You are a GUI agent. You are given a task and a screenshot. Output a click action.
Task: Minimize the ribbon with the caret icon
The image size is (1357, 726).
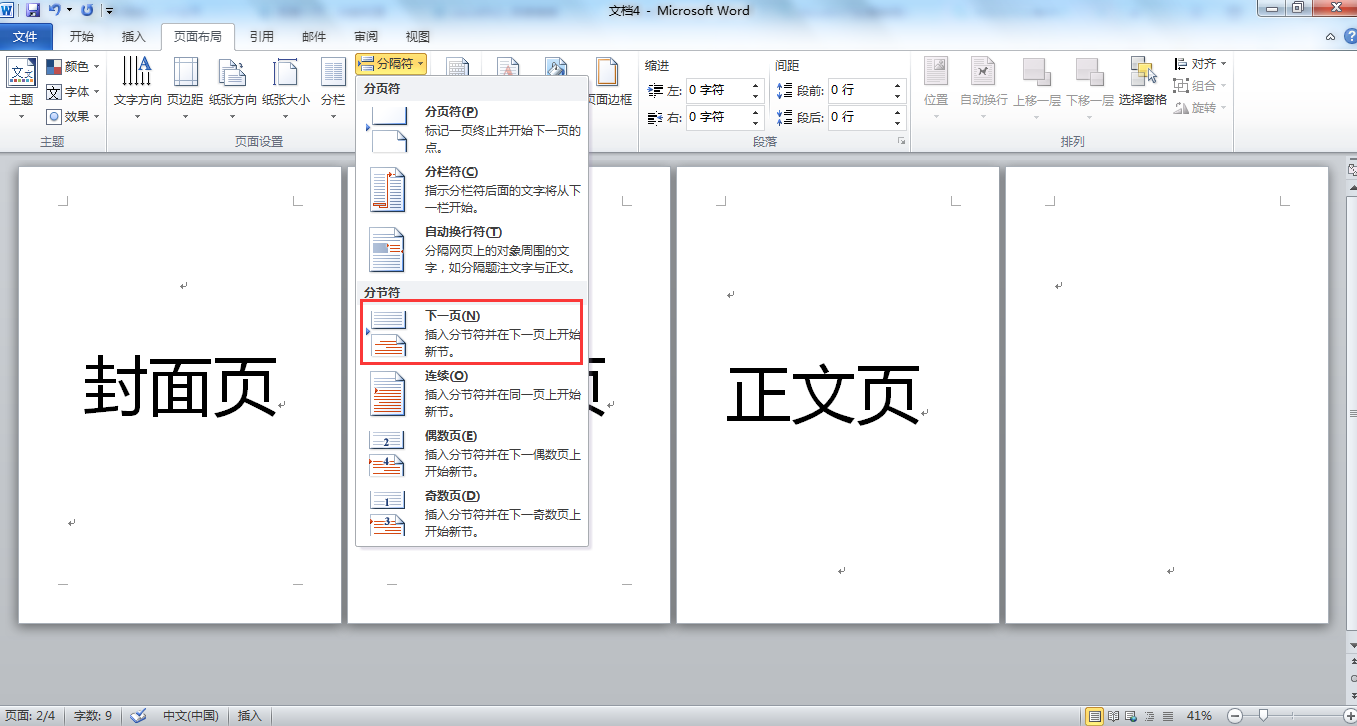[x=1331, y=36]
